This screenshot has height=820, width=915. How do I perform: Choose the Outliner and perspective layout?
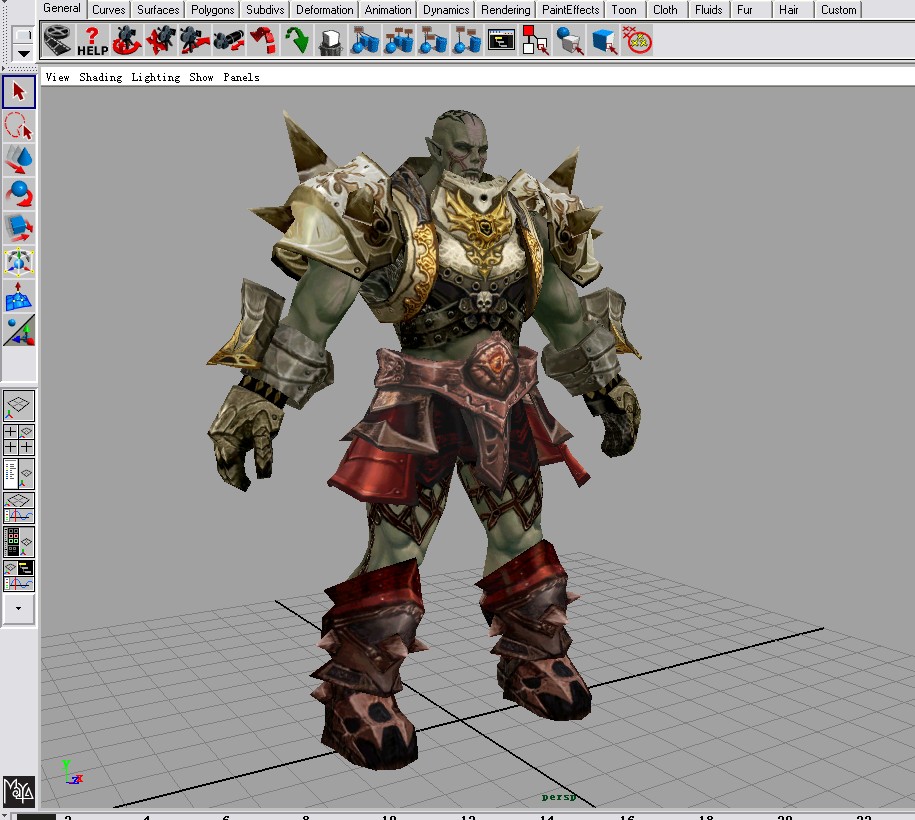coord(19,474)
